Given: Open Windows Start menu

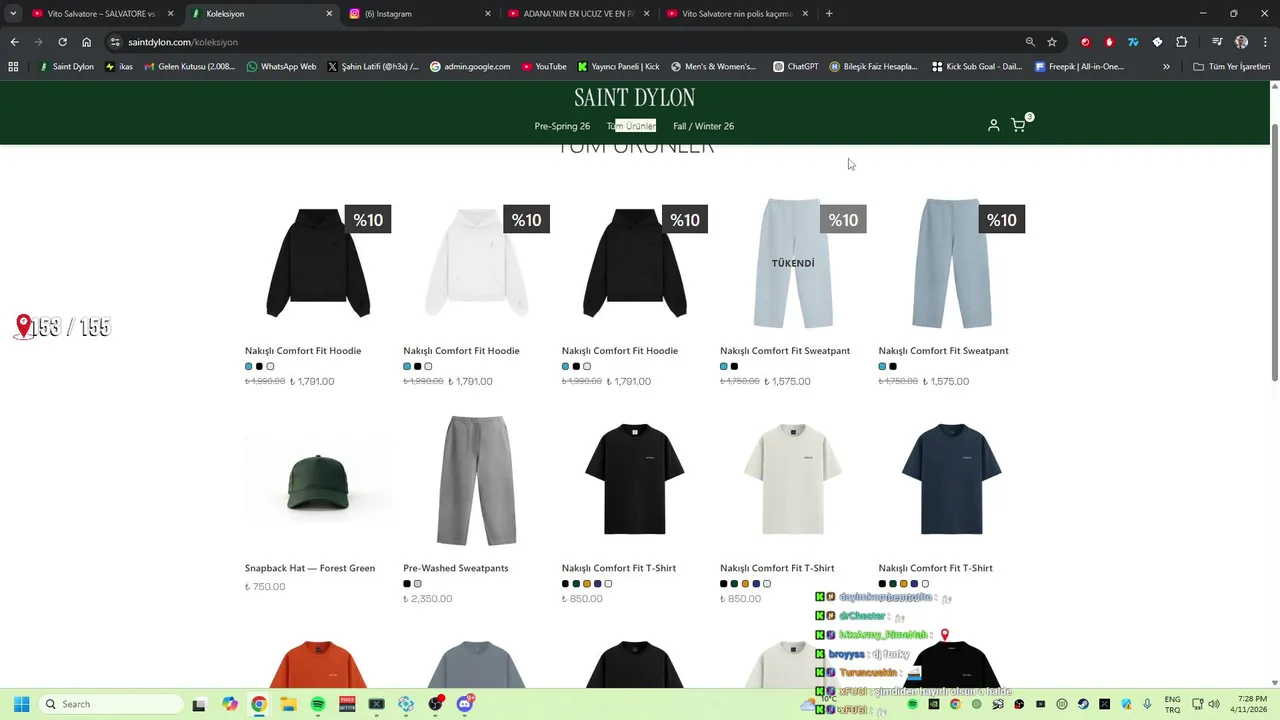Looking at the screenshot, I should (21, 704).
